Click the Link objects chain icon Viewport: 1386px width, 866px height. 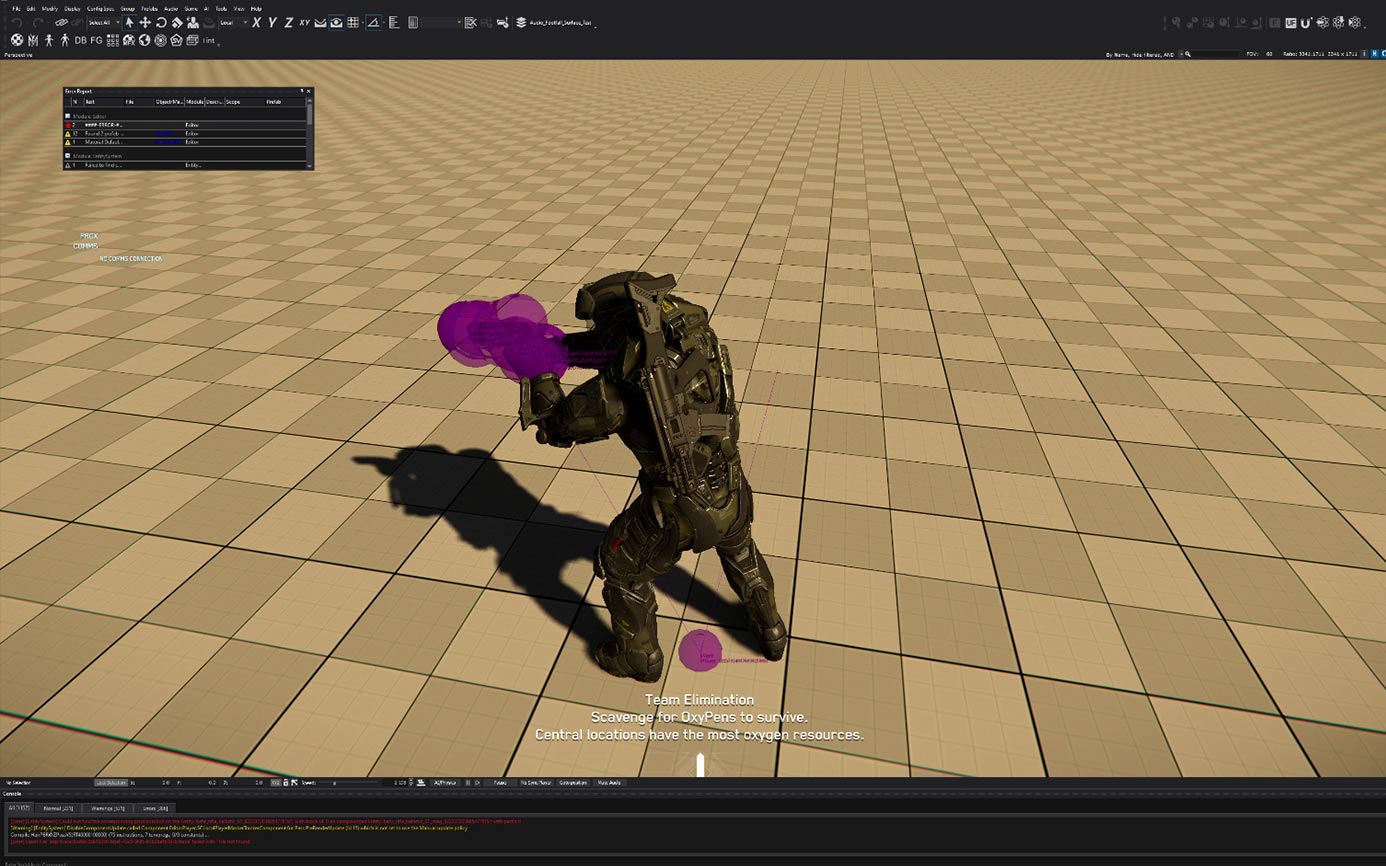click(x=61, y=22)
